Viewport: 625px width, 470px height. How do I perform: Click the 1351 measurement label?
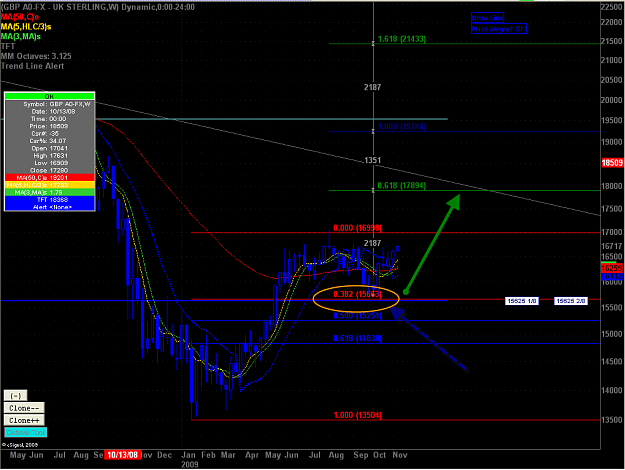click(x=372, y=160)
